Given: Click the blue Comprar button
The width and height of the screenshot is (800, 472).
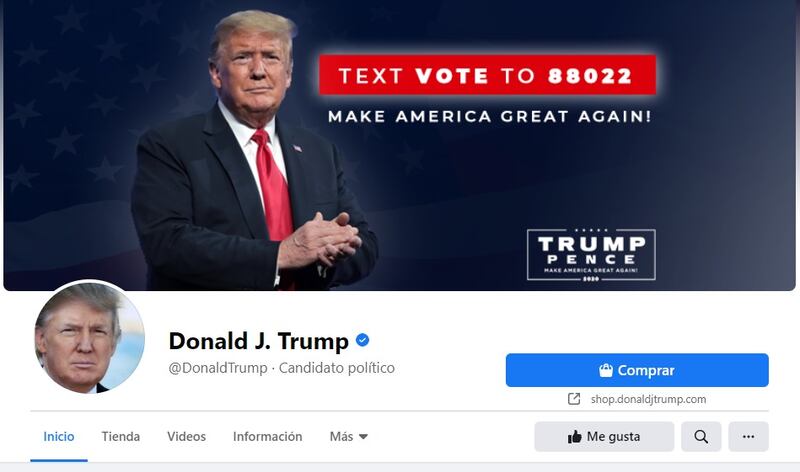Looking at the screenshot, I should 637,370.
